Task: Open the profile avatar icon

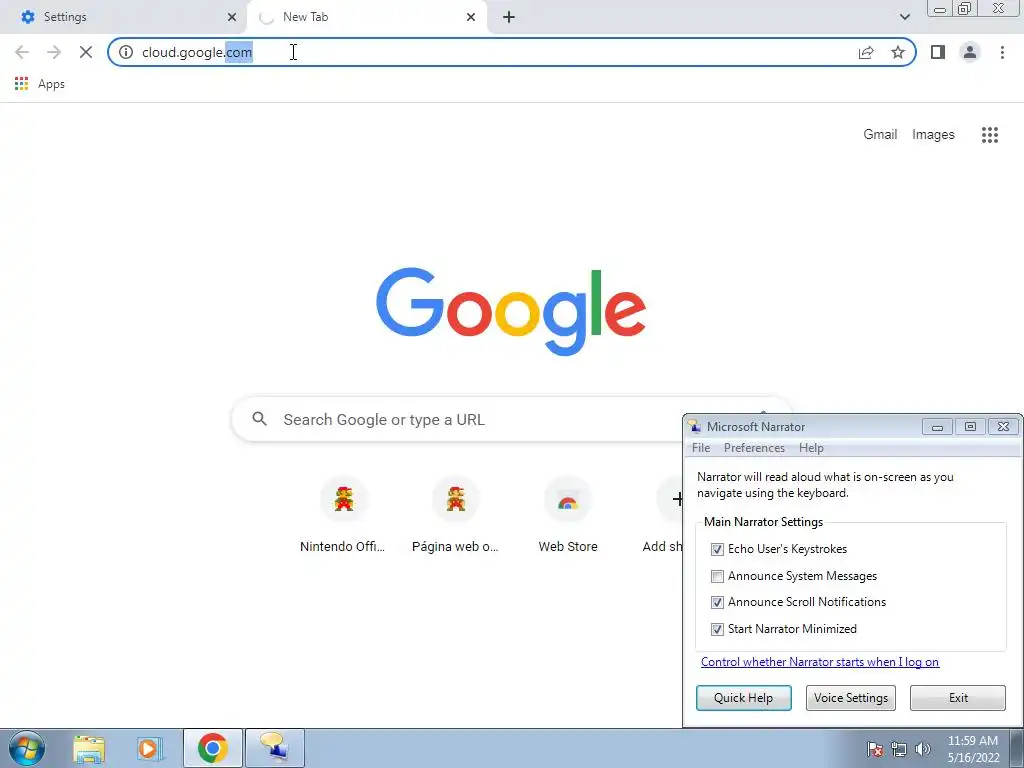Action: point(970,52)
